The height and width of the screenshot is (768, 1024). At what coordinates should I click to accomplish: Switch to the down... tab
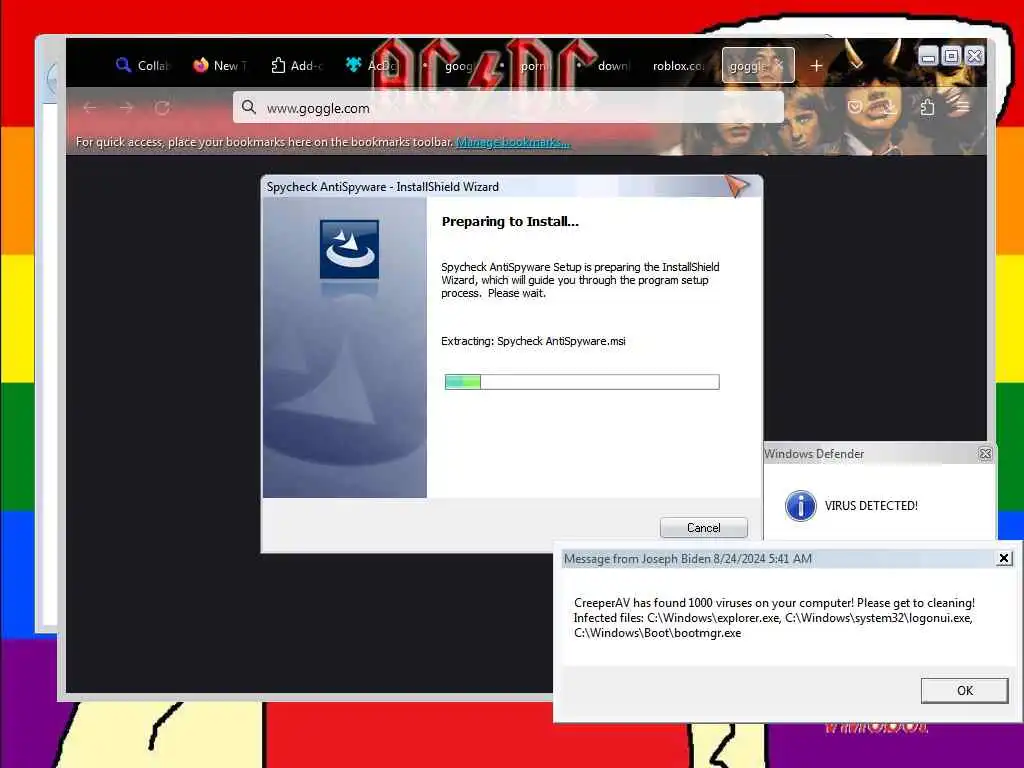point(613,65)
